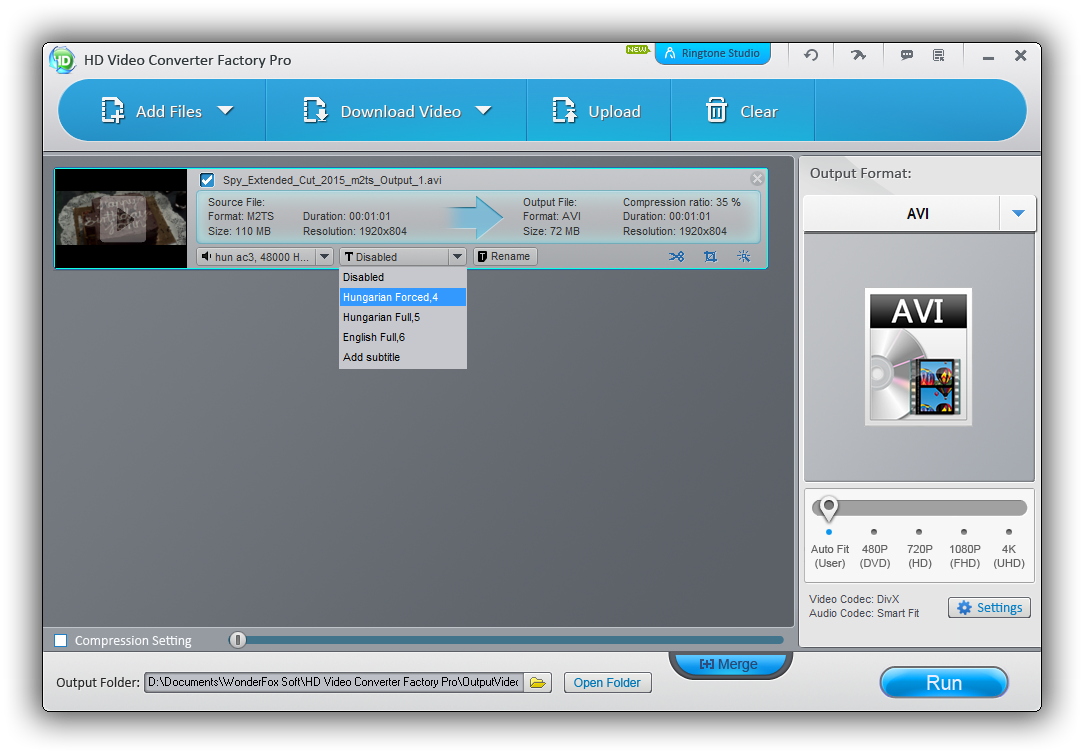Open the Ringtone Studio tab

coord(712,54)
